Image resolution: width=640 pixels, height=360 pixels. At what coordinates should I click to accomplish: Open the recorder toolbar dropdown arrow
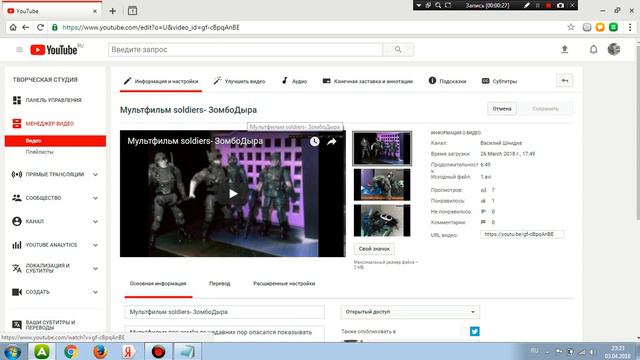click(418, 5)
